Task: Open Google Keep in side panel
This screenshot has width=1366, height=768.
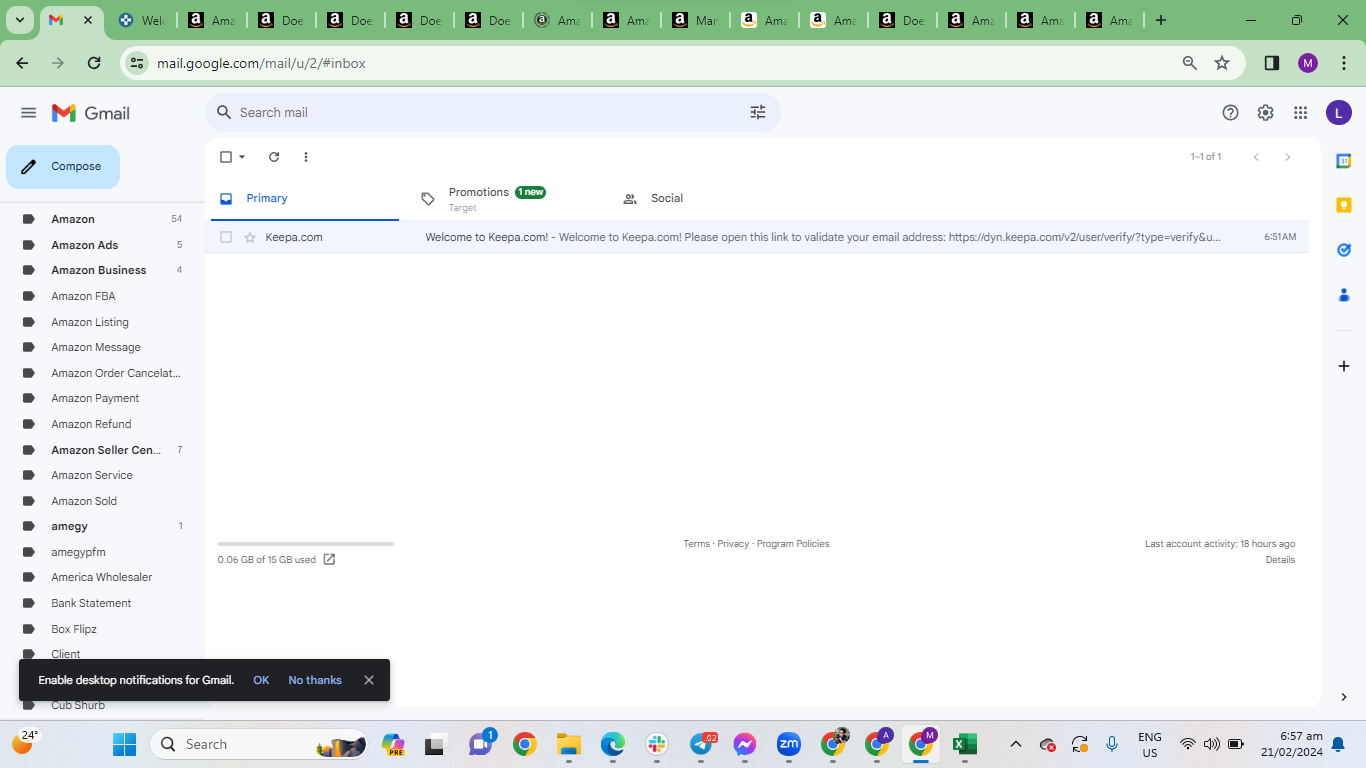Action: coord(1344,205)
